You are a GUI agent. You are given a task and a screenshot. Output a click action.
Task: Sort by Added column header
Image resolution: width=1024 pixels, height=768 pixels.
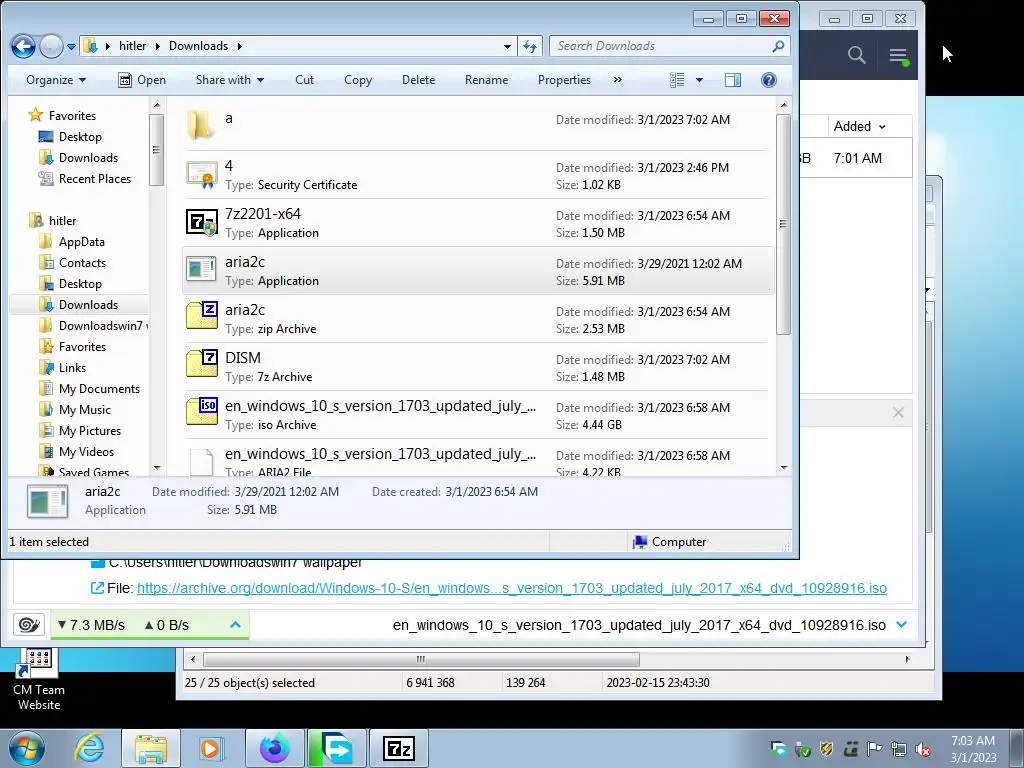858,127
